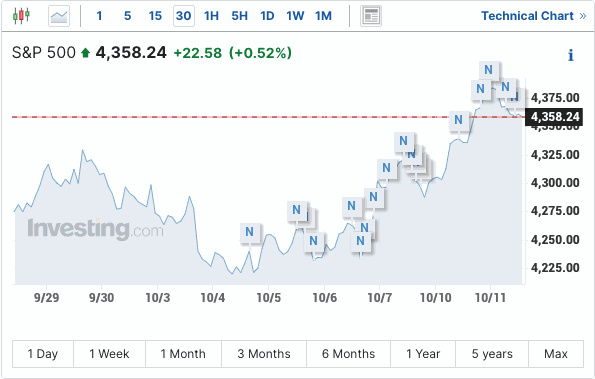
Task: Choose the 1 Day range
Action: [x=43, y=354]
